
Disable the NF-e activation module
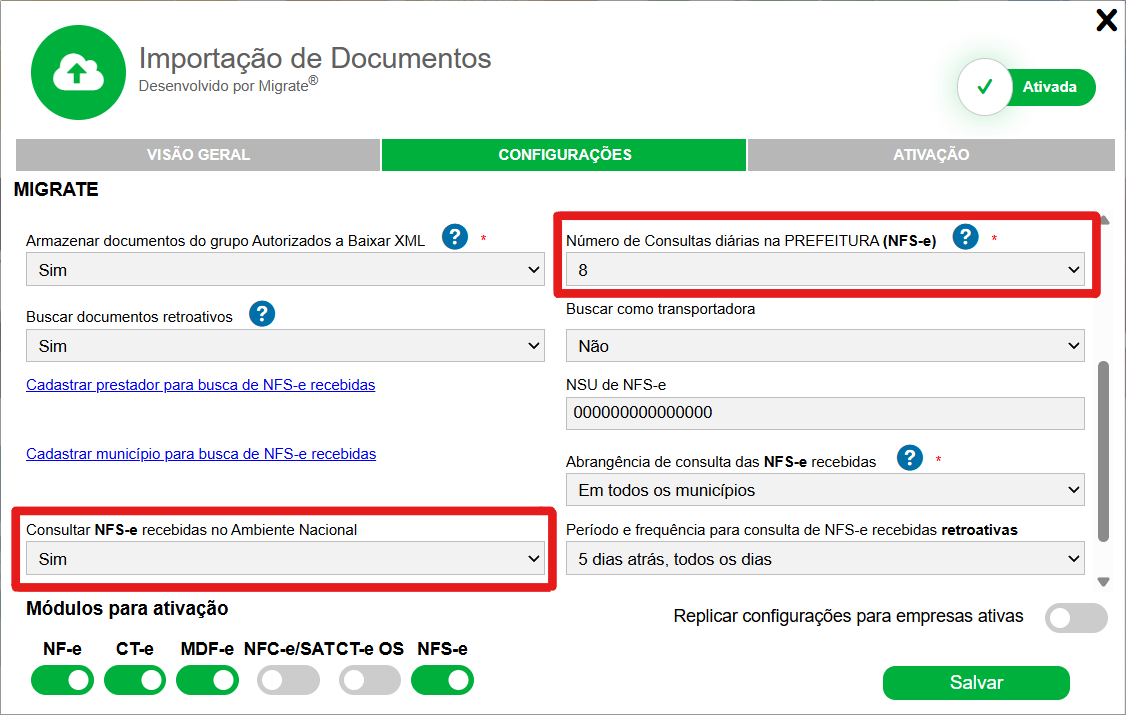pyautogui.click(x=62, y=680)
